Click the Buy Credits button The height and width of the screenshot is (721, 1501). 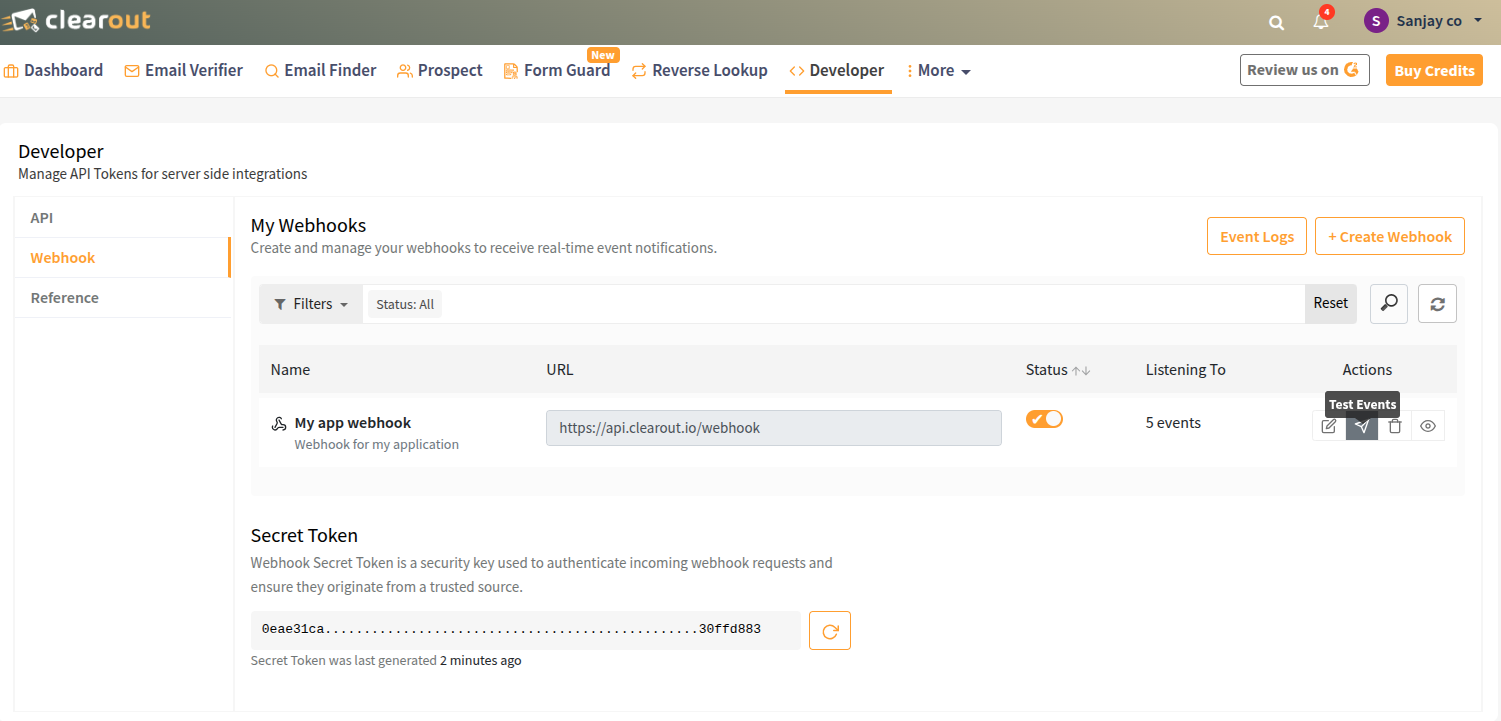pos(1434,70)
